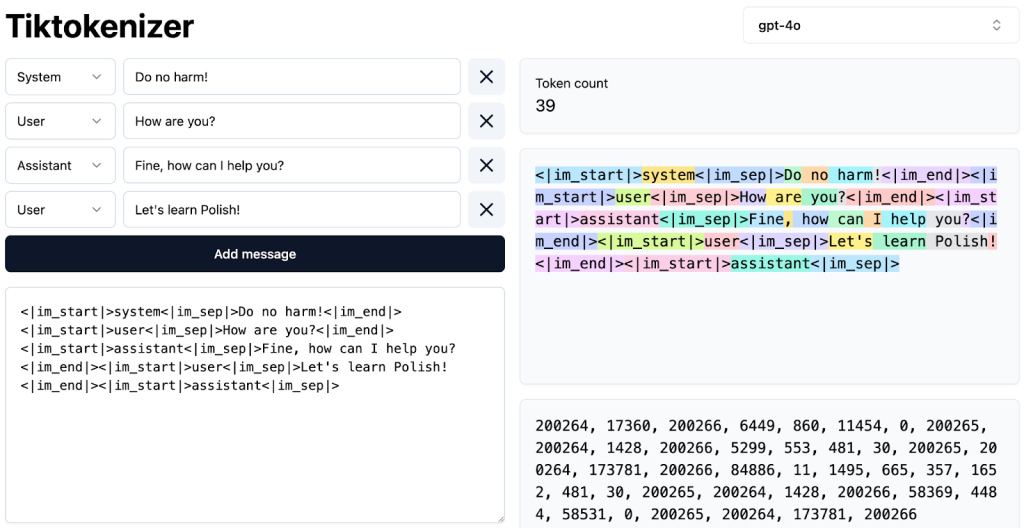Remove the Assistant message with X icon
This screenshot has height=528, width=1024.
(486, 165)
